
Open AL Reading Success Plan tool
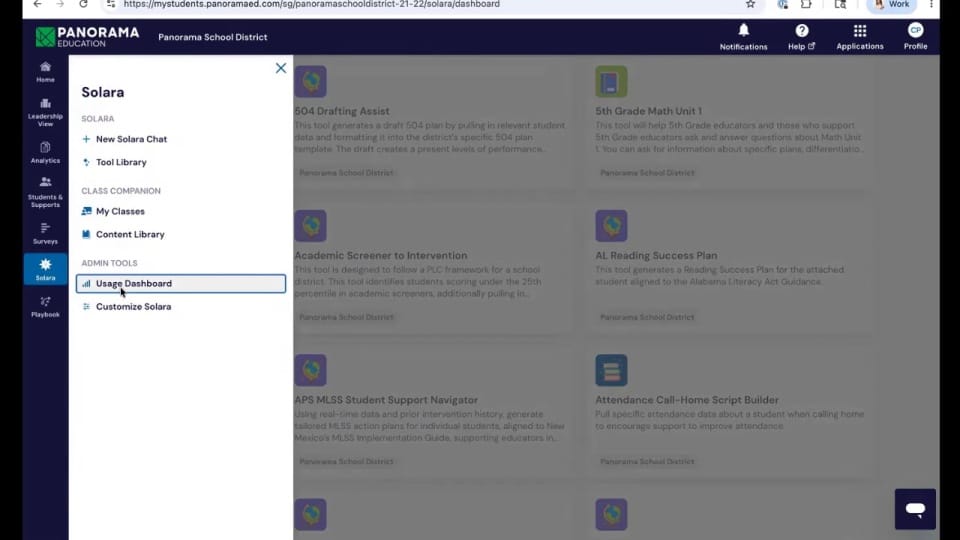tap(656, 256)
